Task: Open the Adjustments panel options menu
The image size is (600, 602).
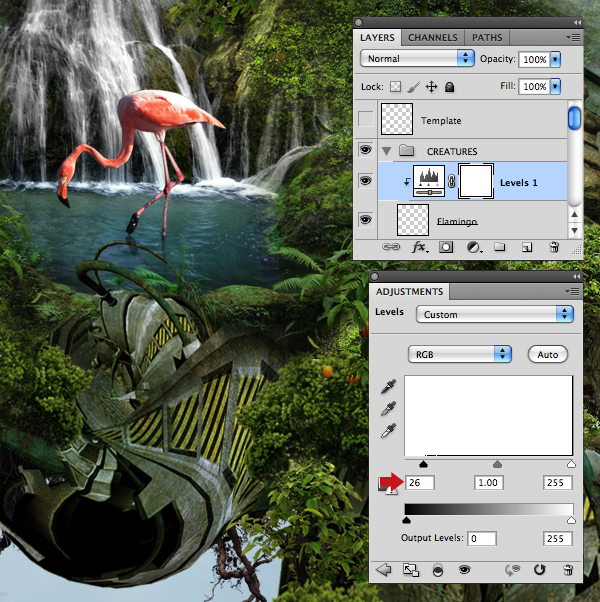Action: tap(572, 292)
